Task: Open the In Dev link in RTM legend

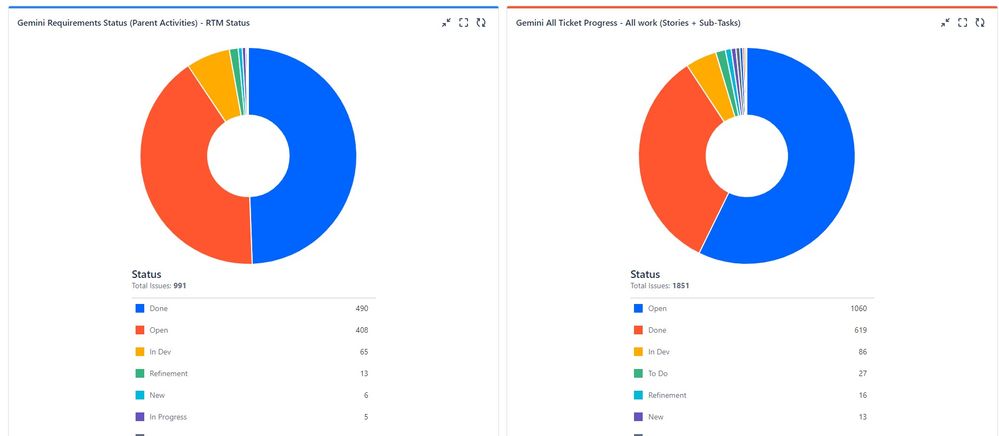Action: [161, 352]
